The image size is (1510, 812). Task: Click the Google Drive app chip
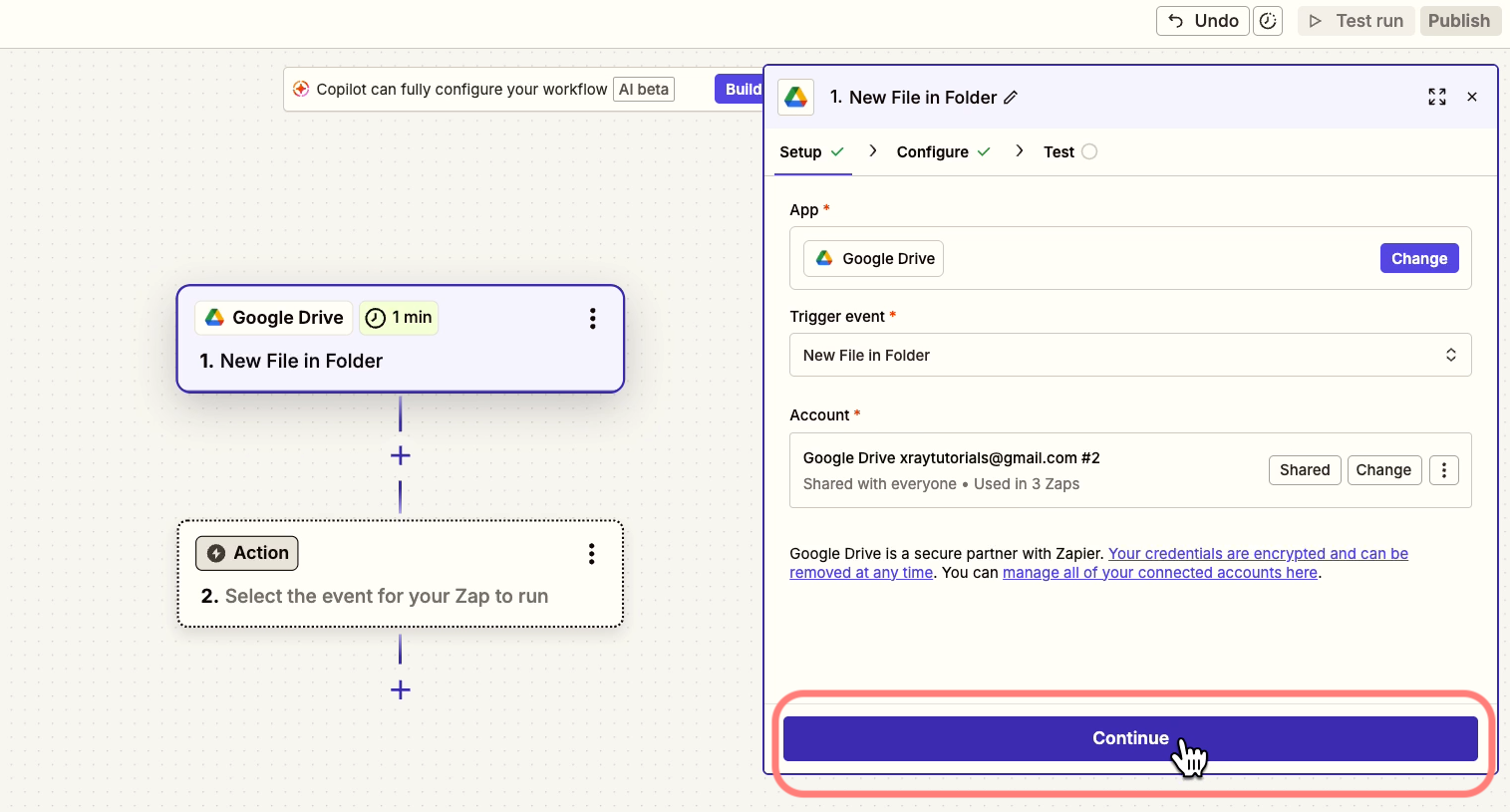click(x=874, y=258)
